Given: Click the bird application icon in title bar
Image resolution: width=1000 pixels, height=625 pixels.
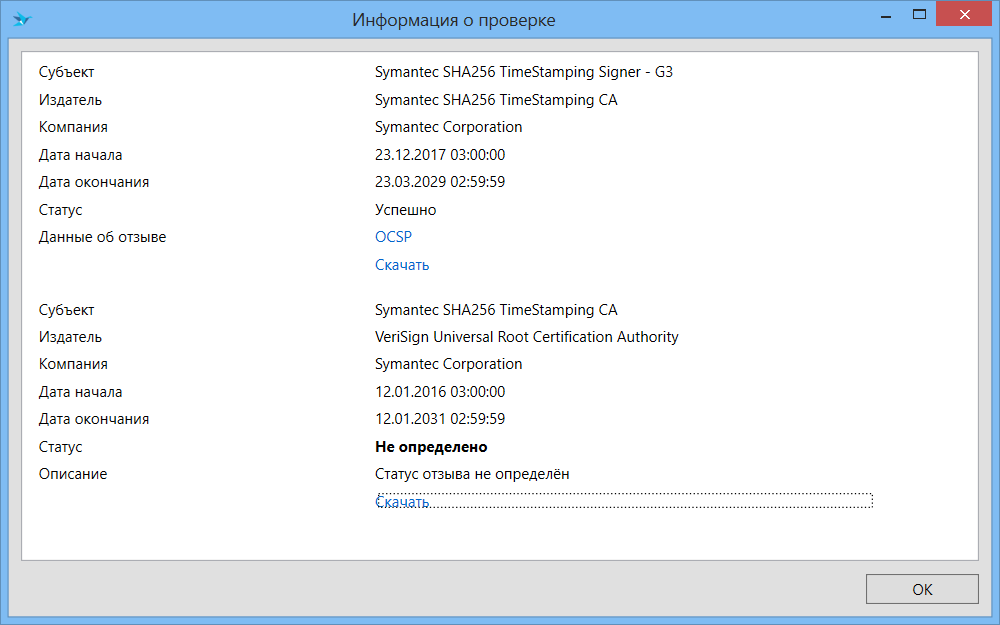Looking at the screenshot, I should click(22, 19).
